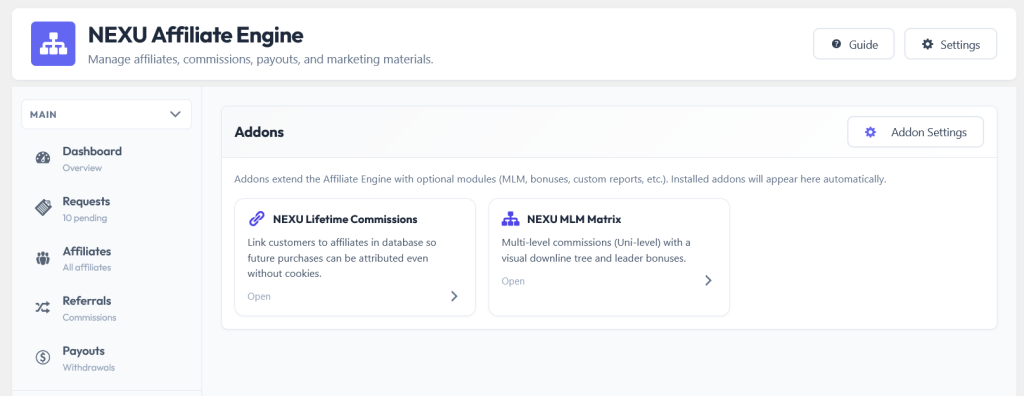Click the 'Manage affiliates, commissions, payouts' subtitle
Image resolution: width=1024 pixels, height=396 pixels.
261,59
